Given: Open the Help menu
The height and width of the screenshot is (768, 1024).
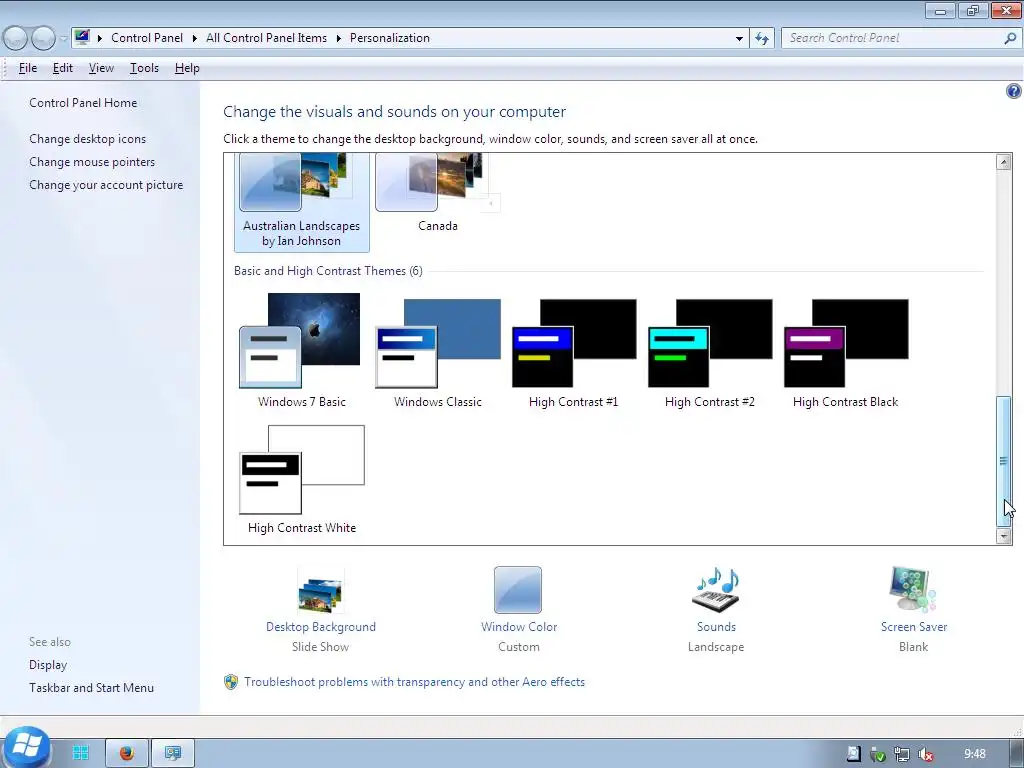Looking at the screenshot, I should [x=187, y=68].
